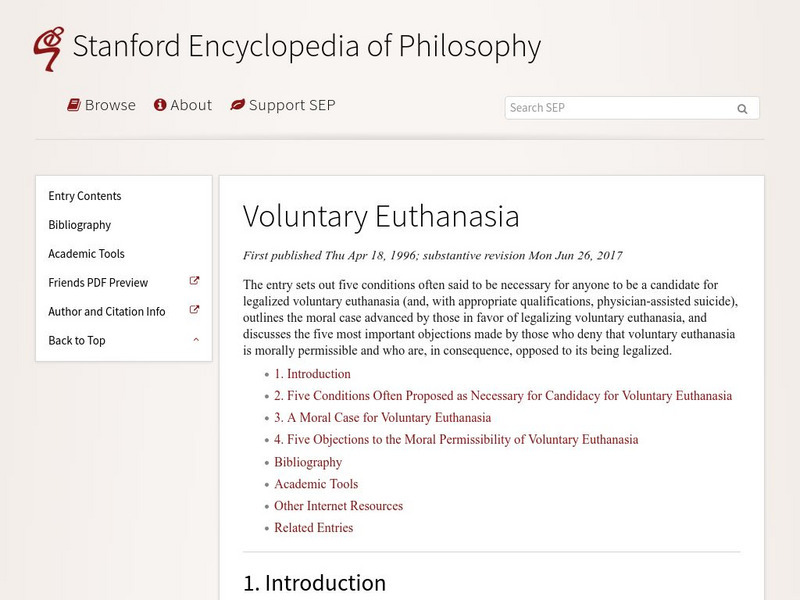
Task: Open Friends PDF Preview via its external-link icon
Action: click(196, 282)
